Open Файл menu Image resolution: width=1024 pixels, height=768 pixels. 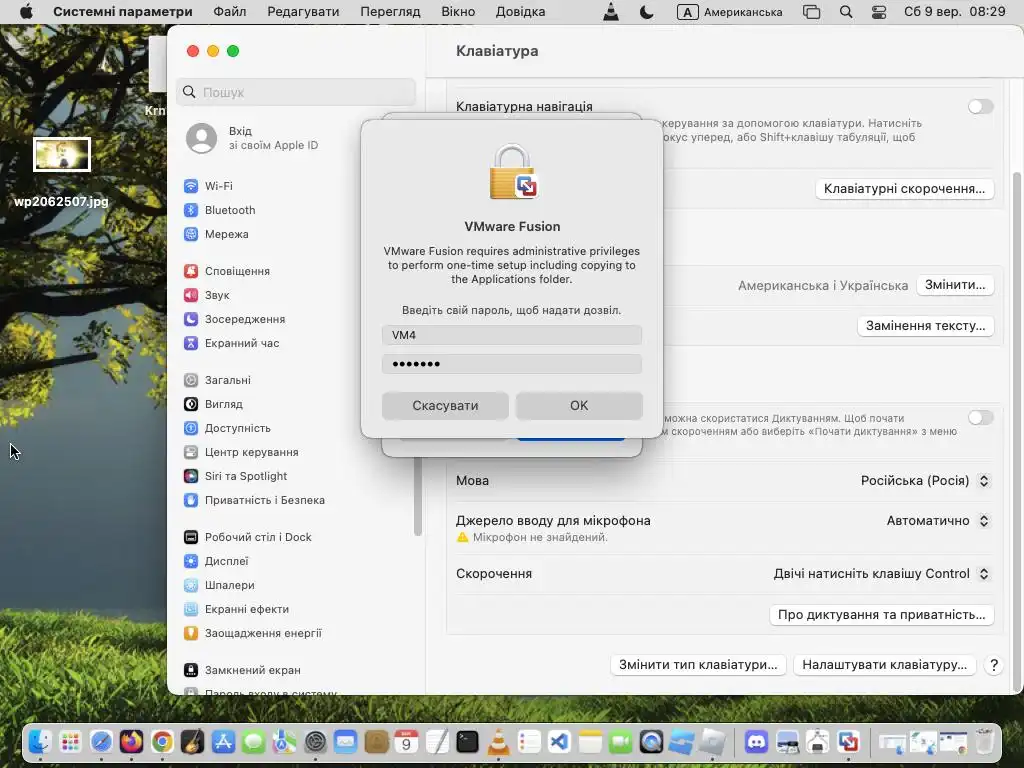tap(230, 12)
